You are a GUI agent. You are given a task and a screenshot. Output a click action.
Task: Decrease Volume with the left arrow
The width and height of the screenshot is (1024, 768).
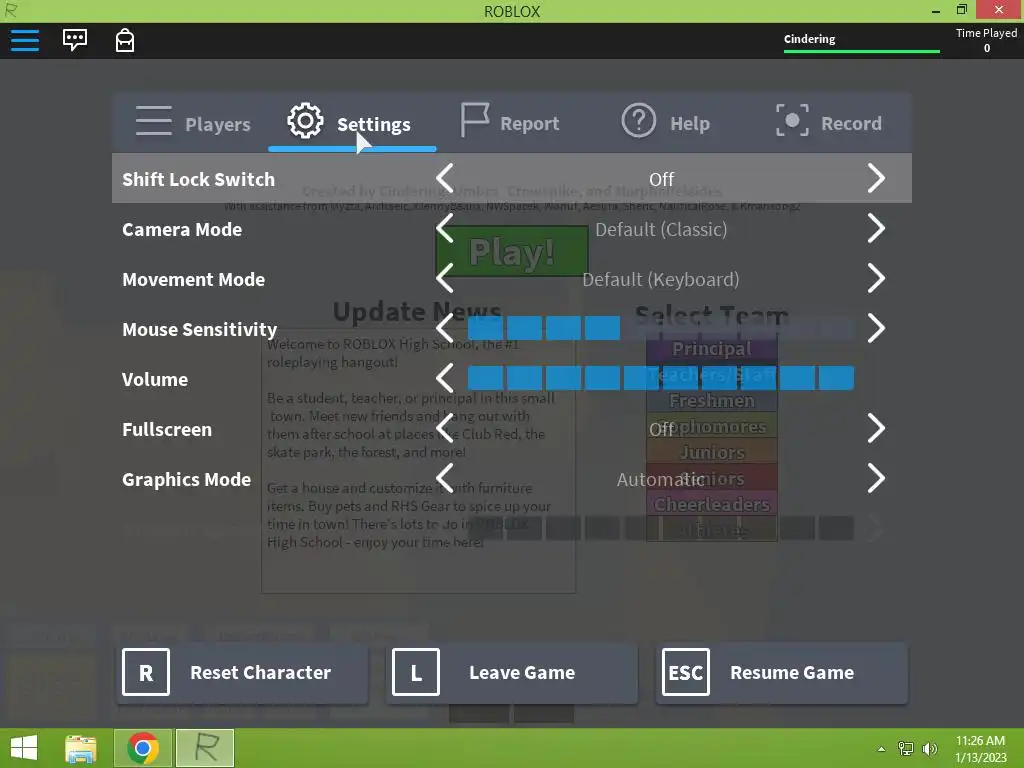click(445, 378)
